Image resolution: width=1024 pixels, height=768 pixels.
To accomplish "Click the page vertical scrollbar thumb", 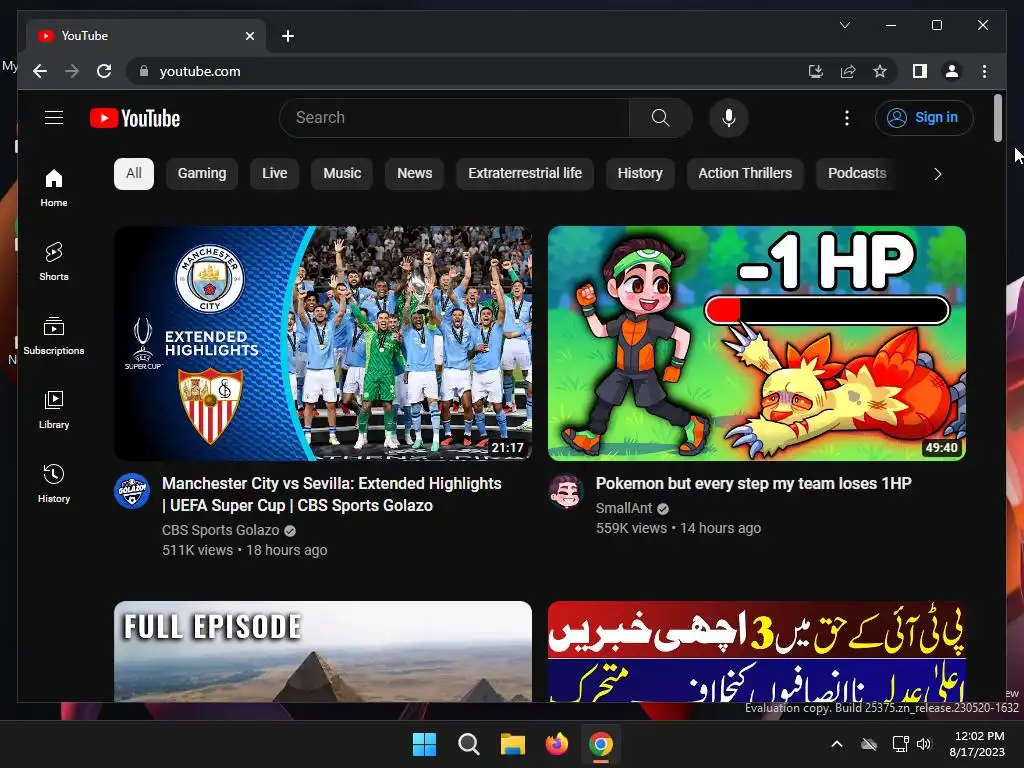I will coord(997,118).
